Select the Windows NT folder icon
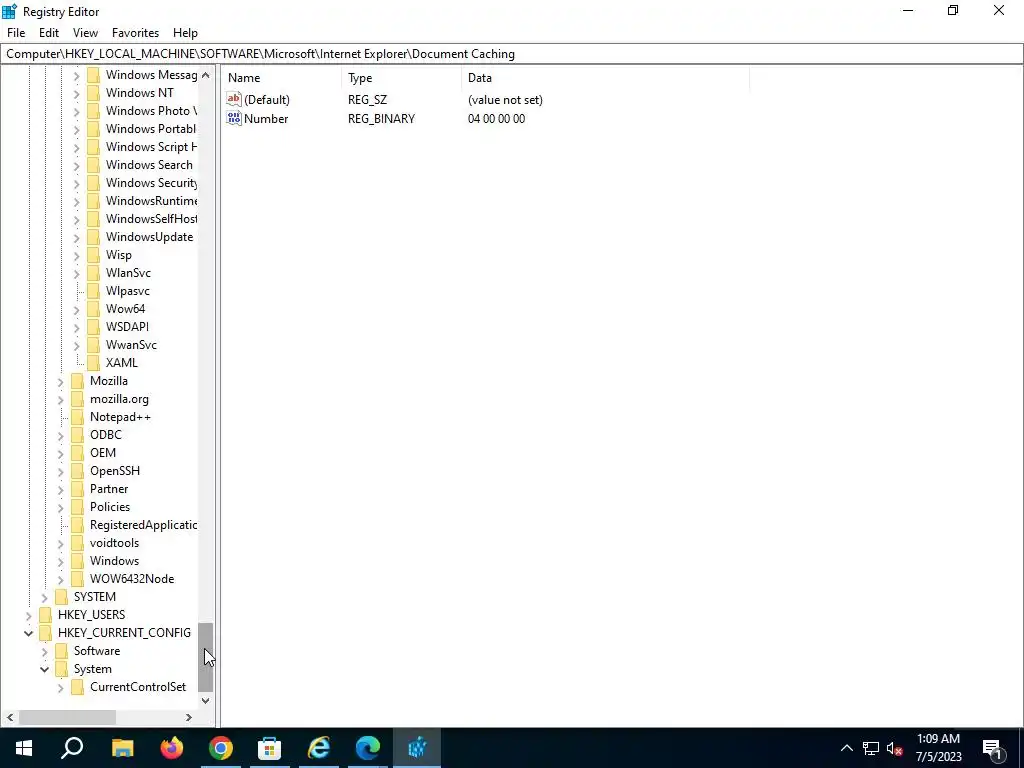 [x=93, y=93]
